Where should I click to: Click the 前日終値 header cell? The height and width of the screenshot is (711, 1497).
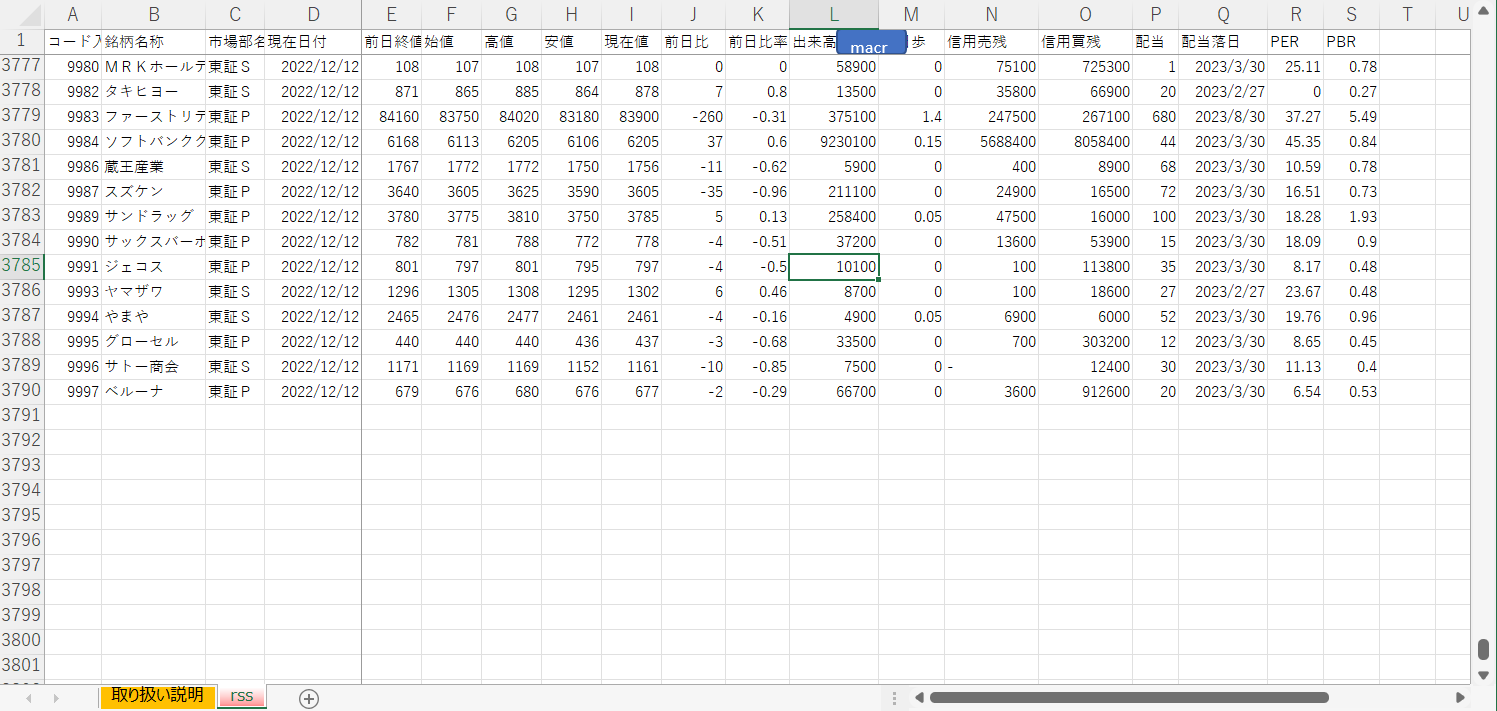point(392,42)
